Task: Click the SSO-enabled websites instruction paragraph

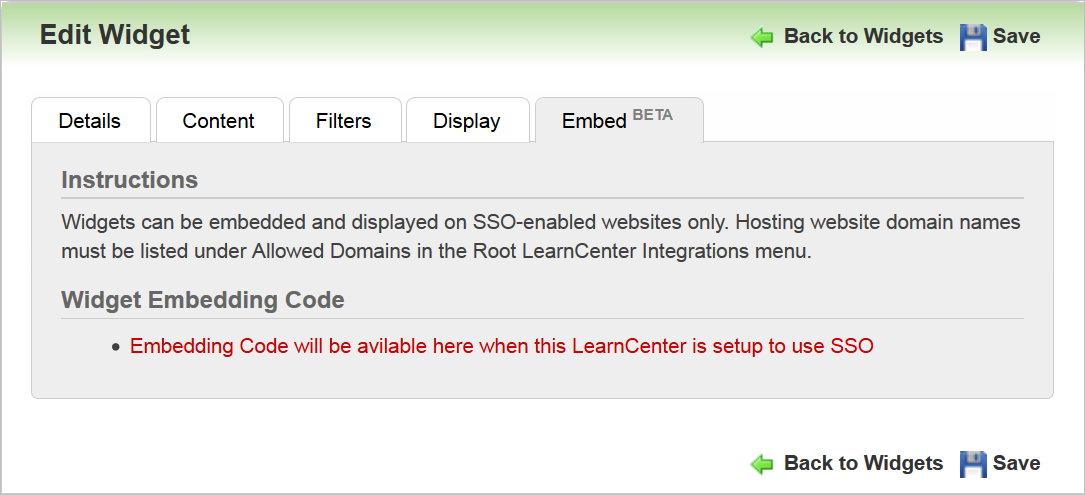Action: pos(540,236)
